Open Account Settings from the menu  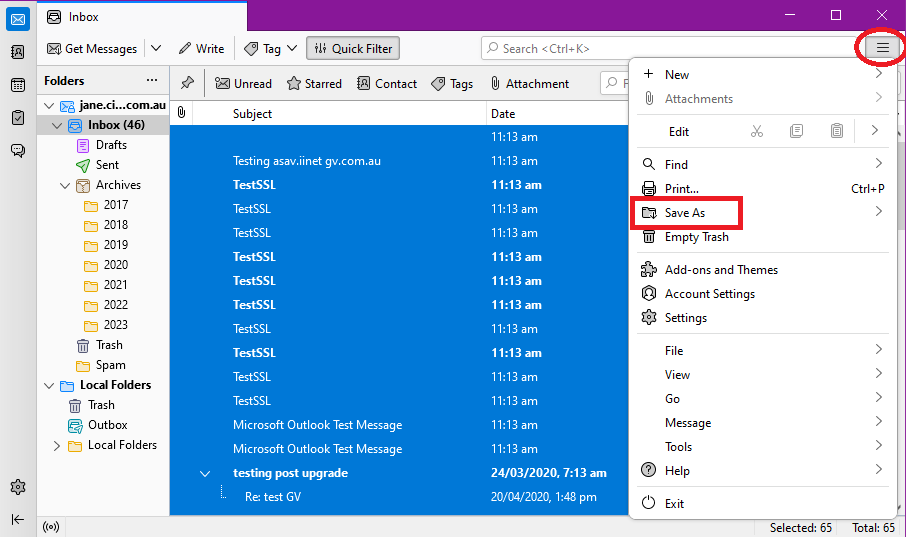click(x=709, y=294)
